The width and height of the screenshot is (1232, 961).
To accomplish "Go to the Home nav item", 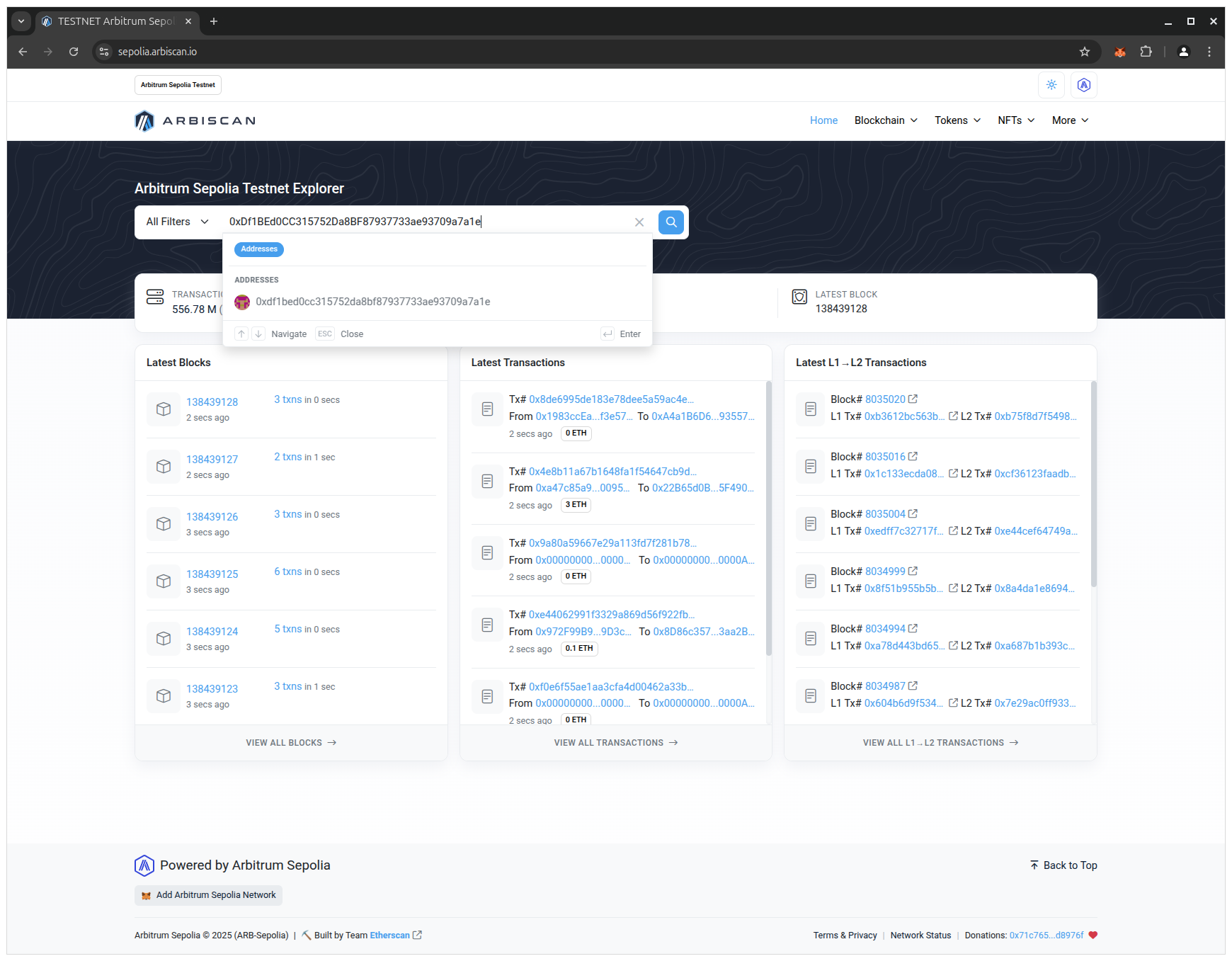I will (823, 120).
